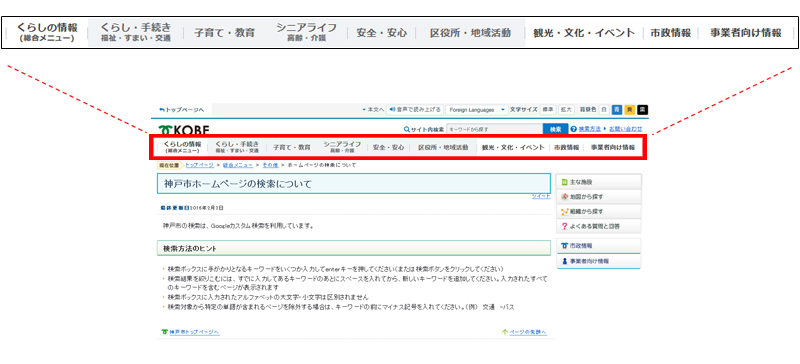Open 市政情報 in the right sidebar
Viewport: 800px width, 364px height.
pos(599,246)
